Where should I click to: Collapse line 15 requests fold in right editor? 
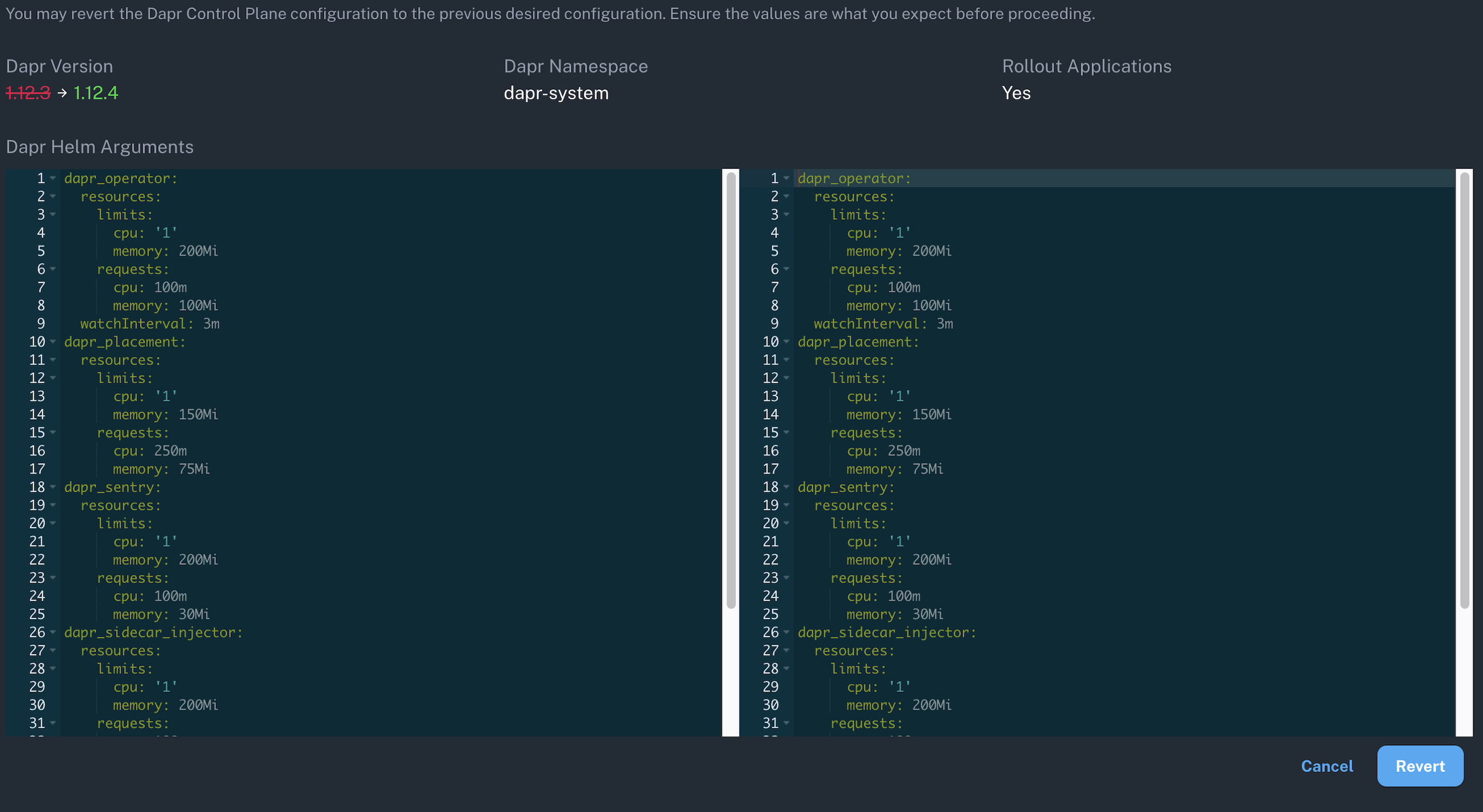(787, 432)
